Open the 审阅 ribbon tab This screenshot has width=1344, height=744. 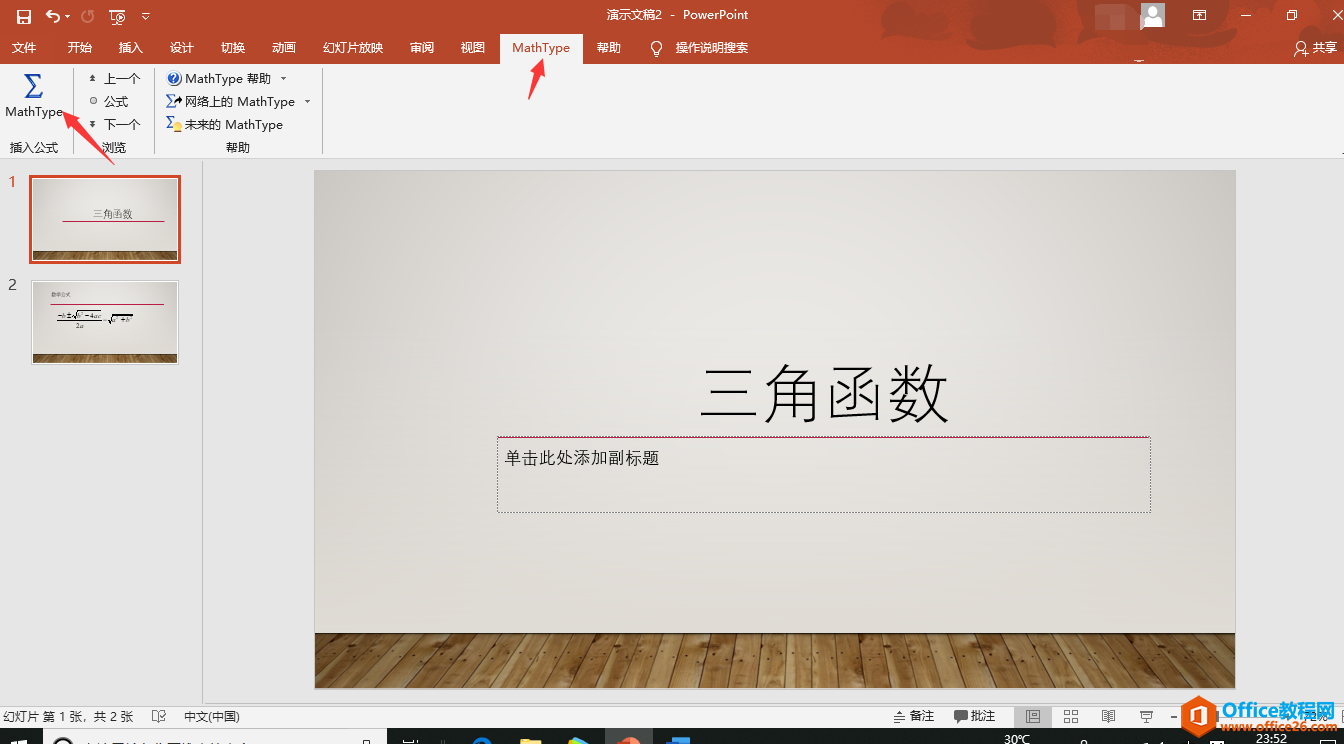tap(421, 47)
